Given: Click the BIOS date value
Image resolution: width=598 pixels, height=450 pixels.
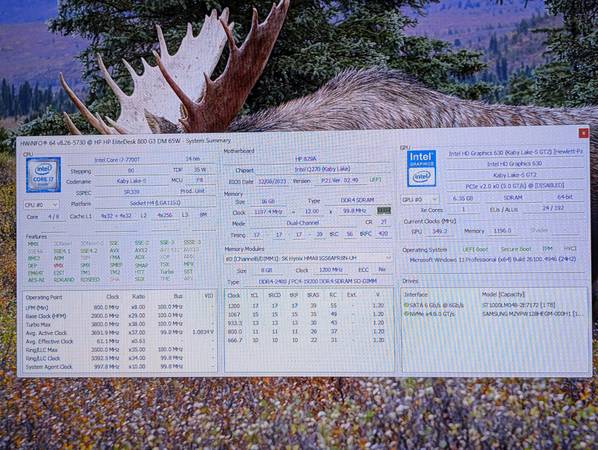Looking at the screenshot, I should (272, 182).
